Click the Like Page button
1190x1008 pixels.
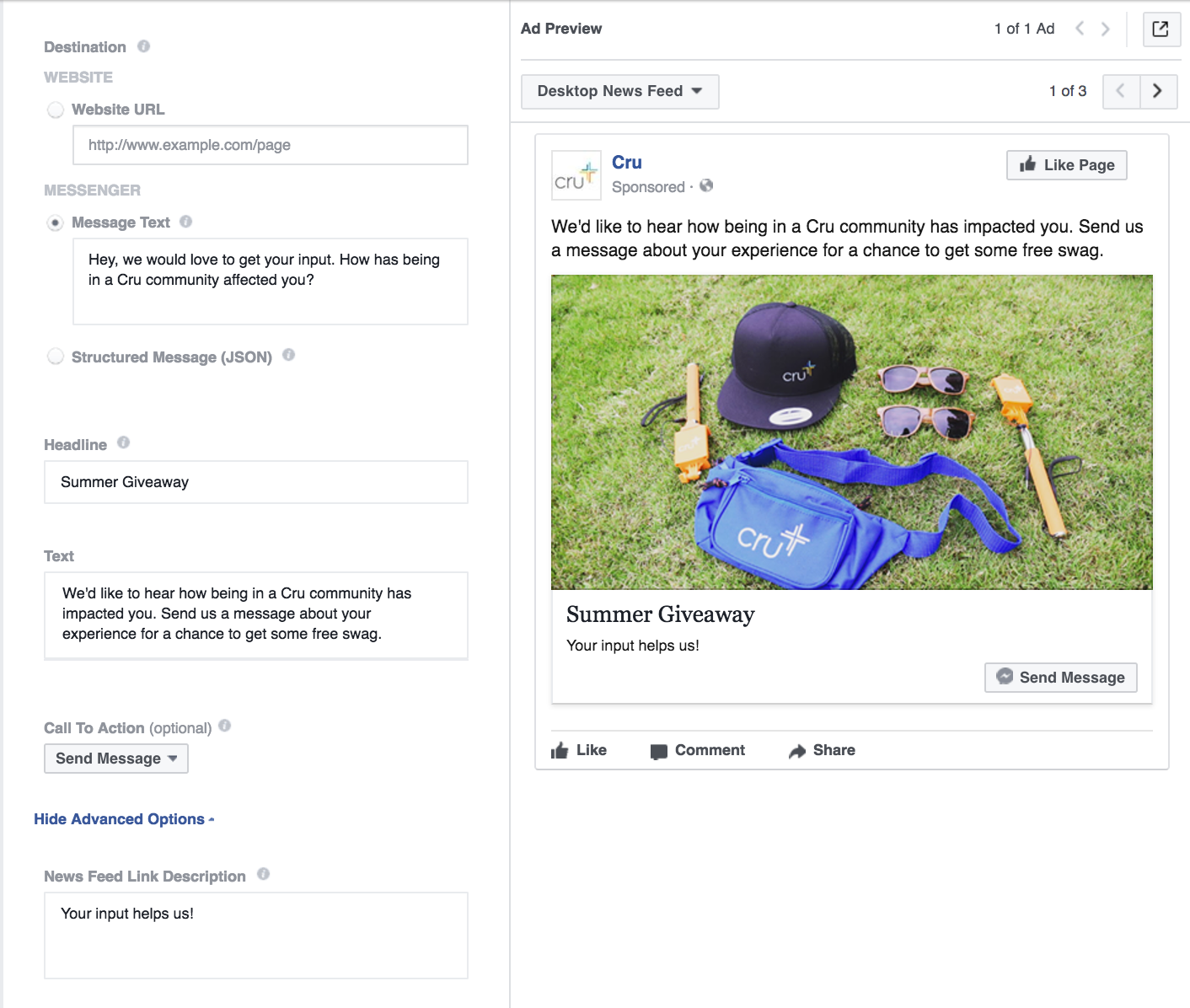[1067, 165]
